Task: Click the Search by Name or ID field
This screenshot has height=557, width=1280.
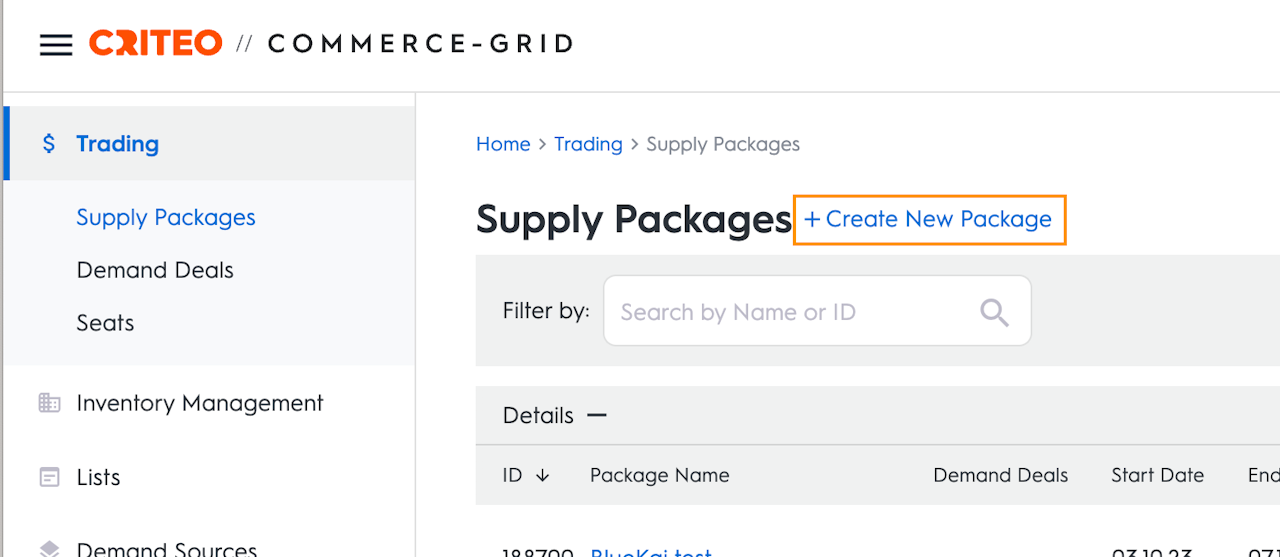Action: click(790, 312)
